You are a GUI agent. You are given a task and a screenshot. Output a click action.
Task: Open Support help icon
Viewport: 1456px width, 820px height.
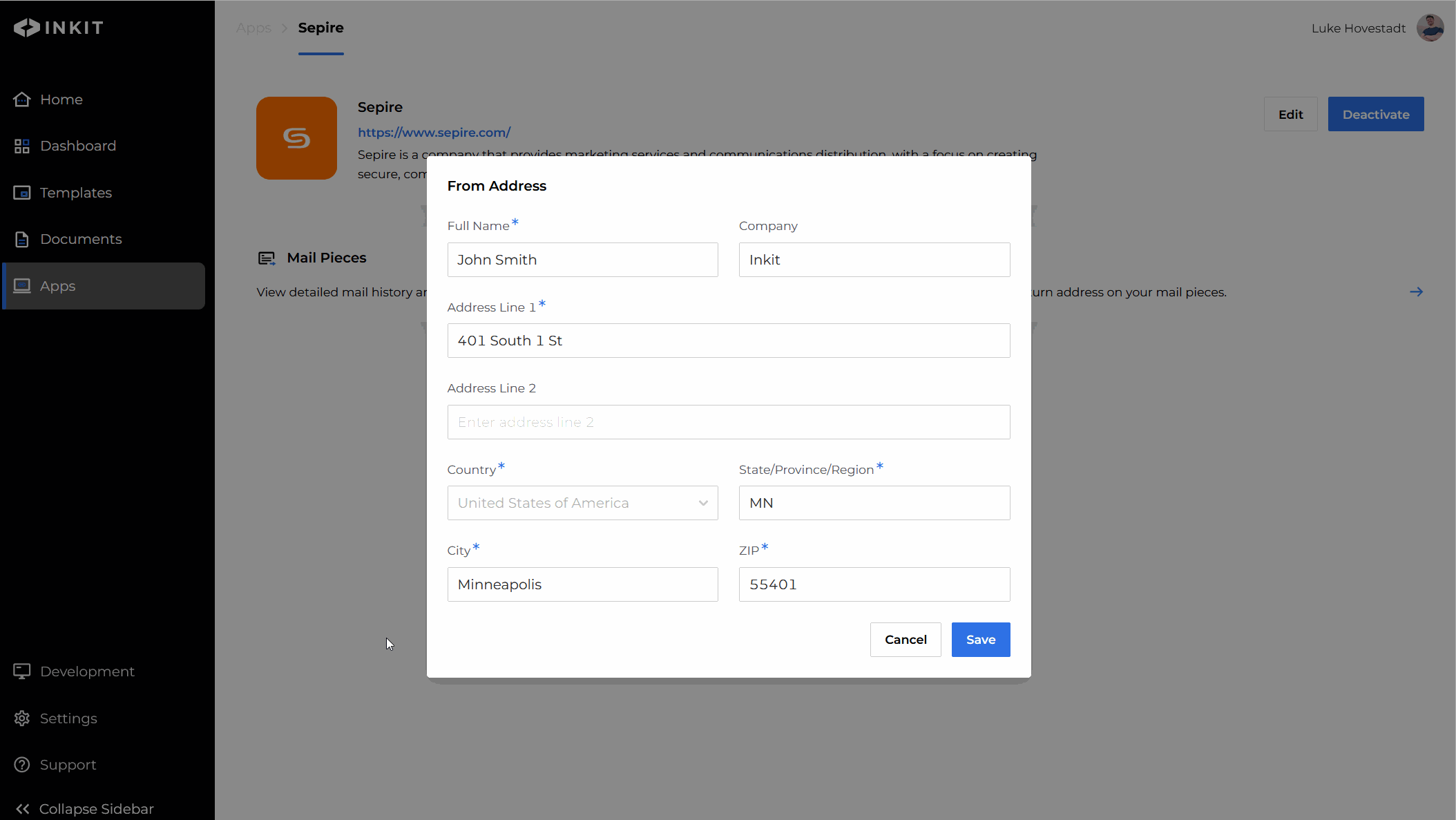tap(22, 765)
